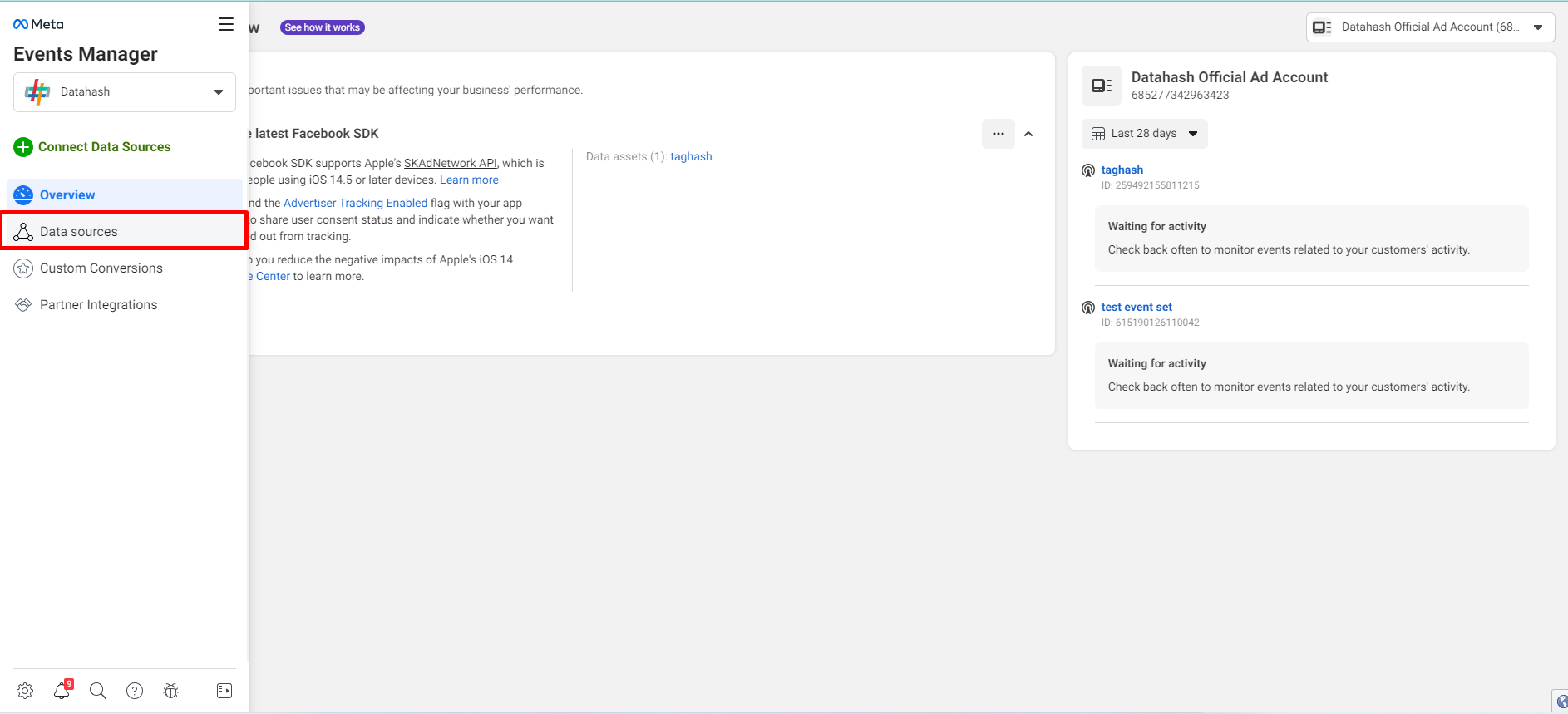Click the Events Manager heading
This screenshot has height=714, width=1568.
[x=86, y=54]
